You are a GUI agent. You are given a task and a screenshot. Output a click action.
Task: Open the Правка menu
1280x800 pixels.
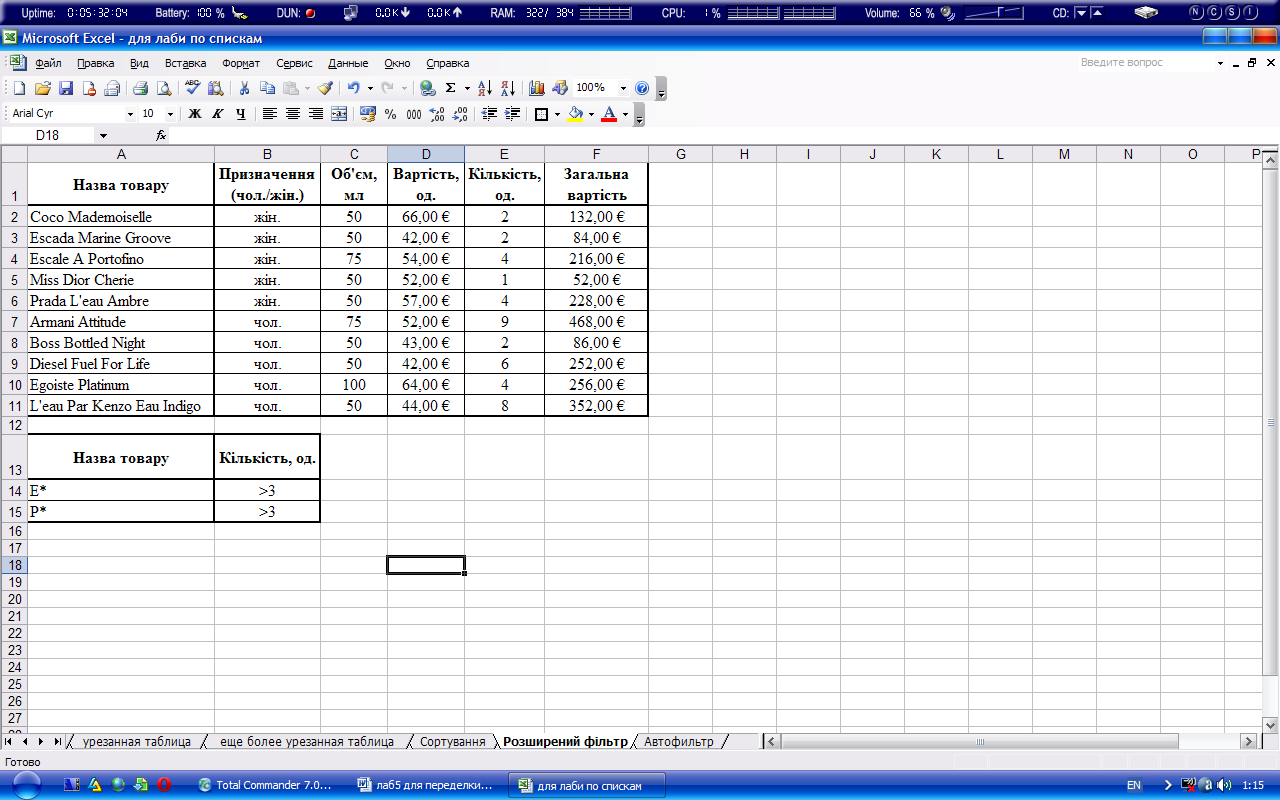[96, 62]
